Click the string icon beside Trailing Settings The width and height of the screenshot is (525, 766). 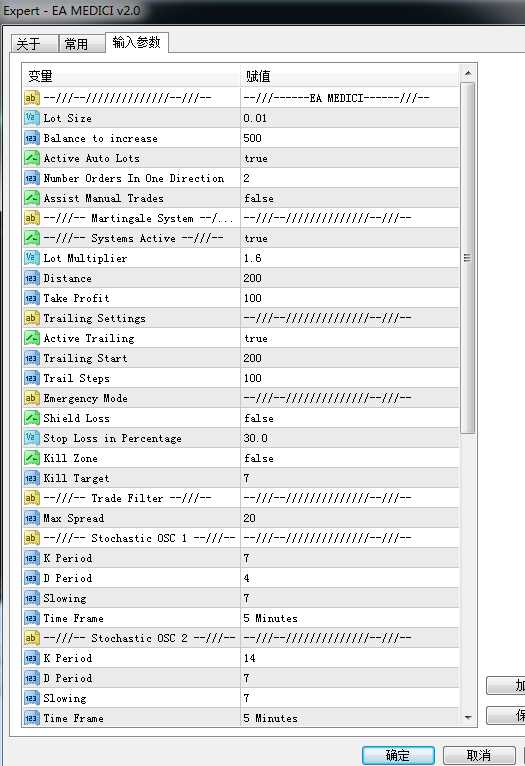point(31,319)
